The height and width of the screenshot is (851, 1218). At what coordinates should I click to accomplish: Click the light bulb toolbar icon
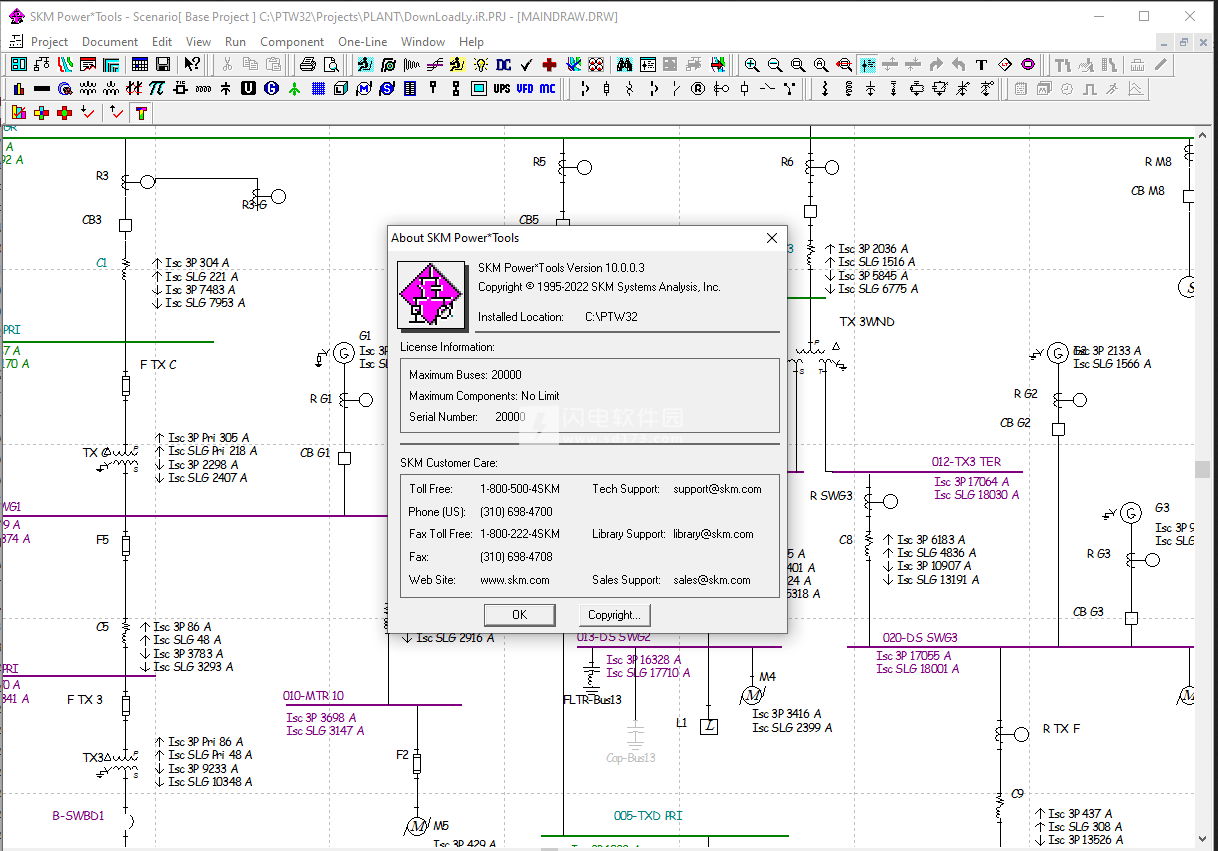(480, 64)
